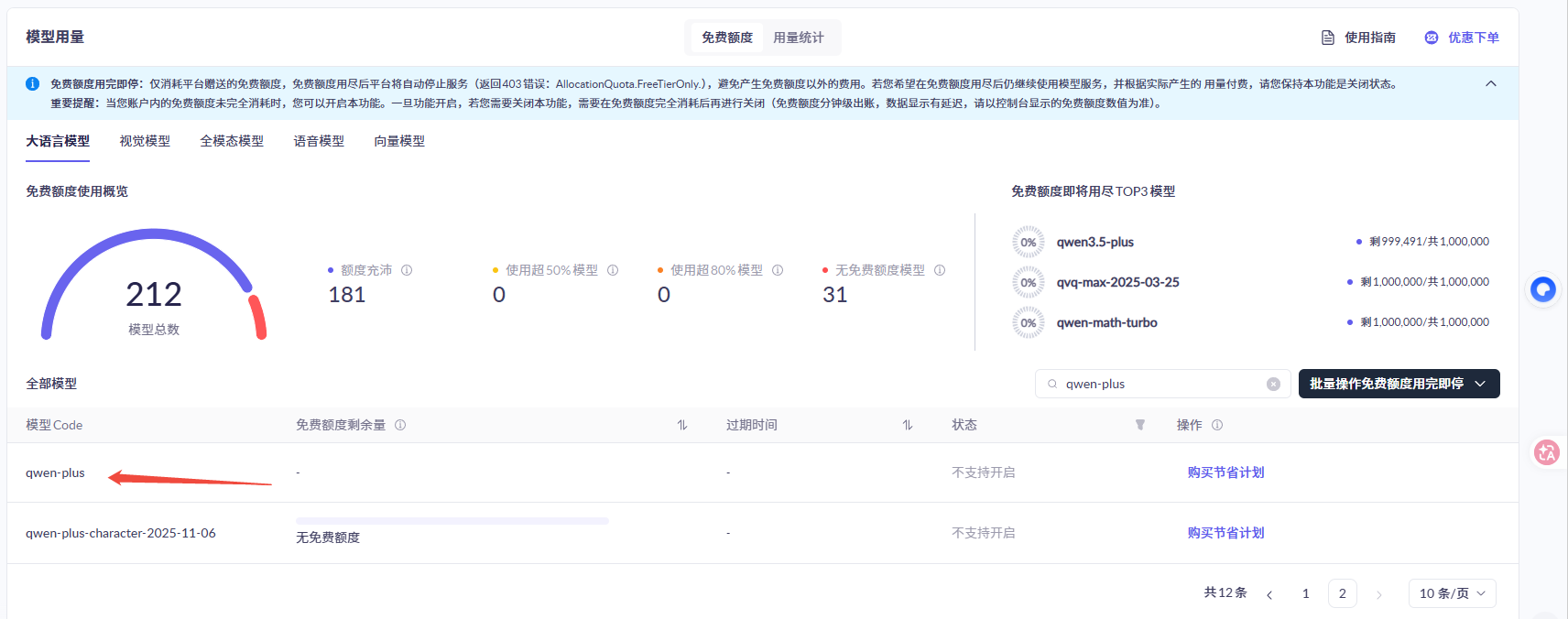Click the 0% ring for qwen-math-turbo

tap(1029, 323)
